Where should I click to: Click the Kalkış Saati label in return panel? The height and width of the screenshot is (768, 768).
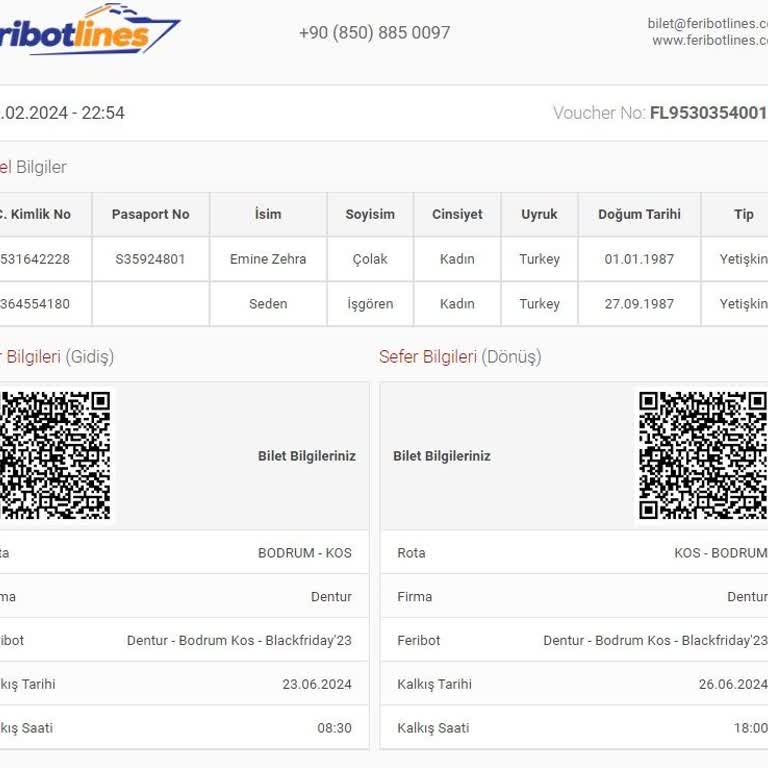click(433, 728)
